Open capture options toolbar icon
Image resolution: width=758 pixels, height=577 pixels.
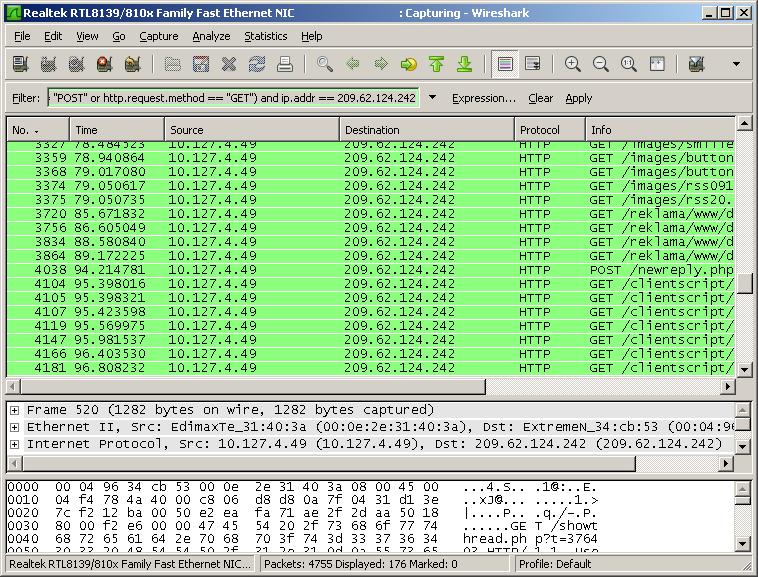point(48,64)
